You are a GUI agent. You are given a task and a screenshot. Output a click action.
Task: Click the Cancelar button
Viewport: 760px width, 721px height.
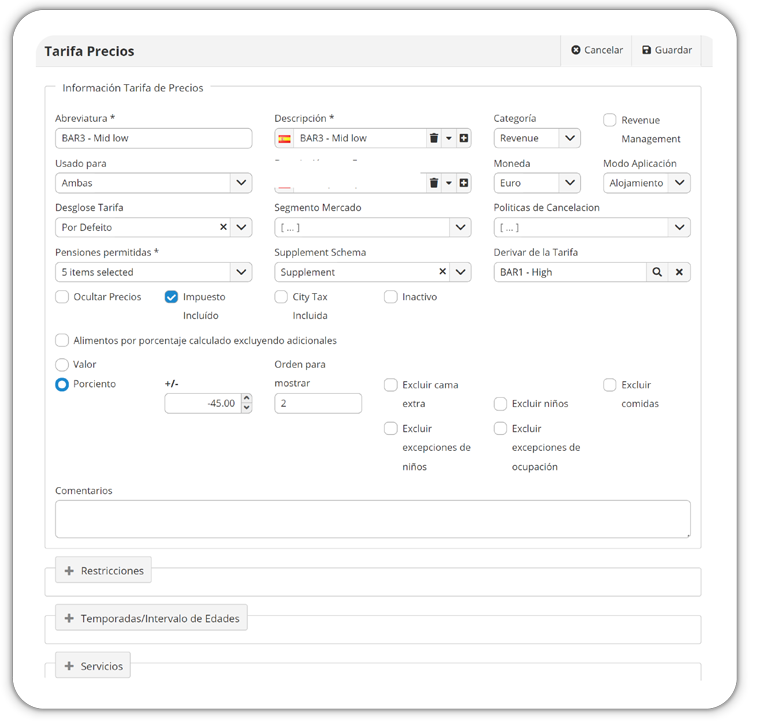(597, 50)
